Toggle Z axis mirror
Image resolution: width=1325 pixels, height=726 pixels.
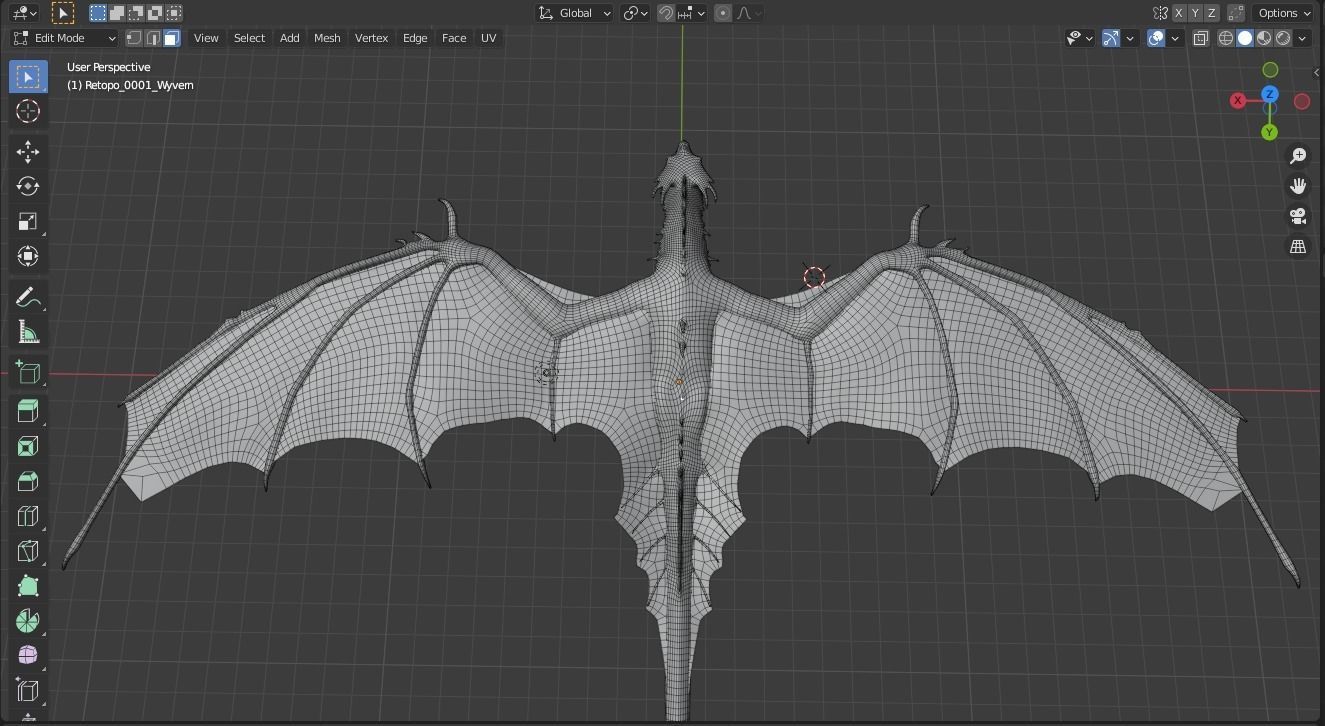pyautogui.click(x=1212, y=13)
